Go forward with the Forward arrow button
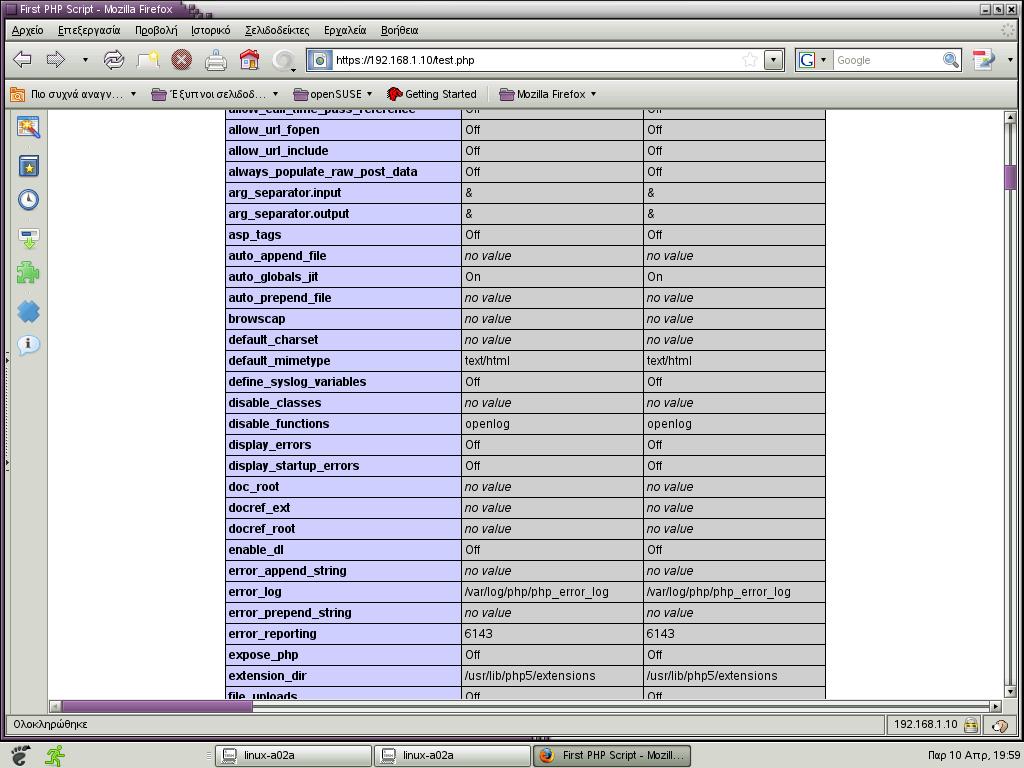Viewport: 1024px width, 768px height. 56,60
